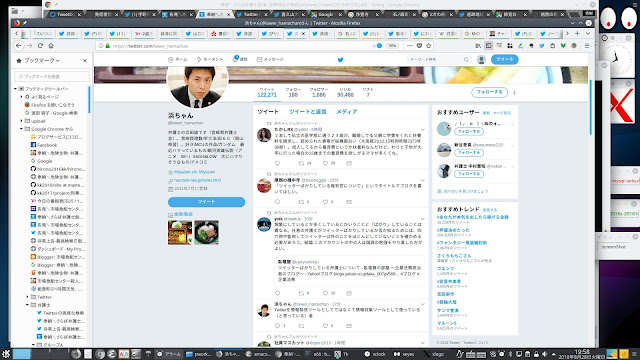Open the first food photo thumbnail

[180, 232]
